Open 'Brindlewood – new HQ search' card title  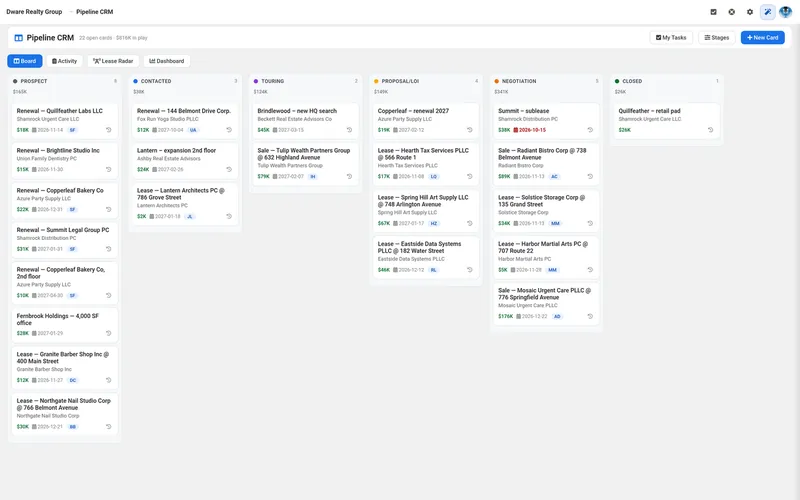coord(297,111)
